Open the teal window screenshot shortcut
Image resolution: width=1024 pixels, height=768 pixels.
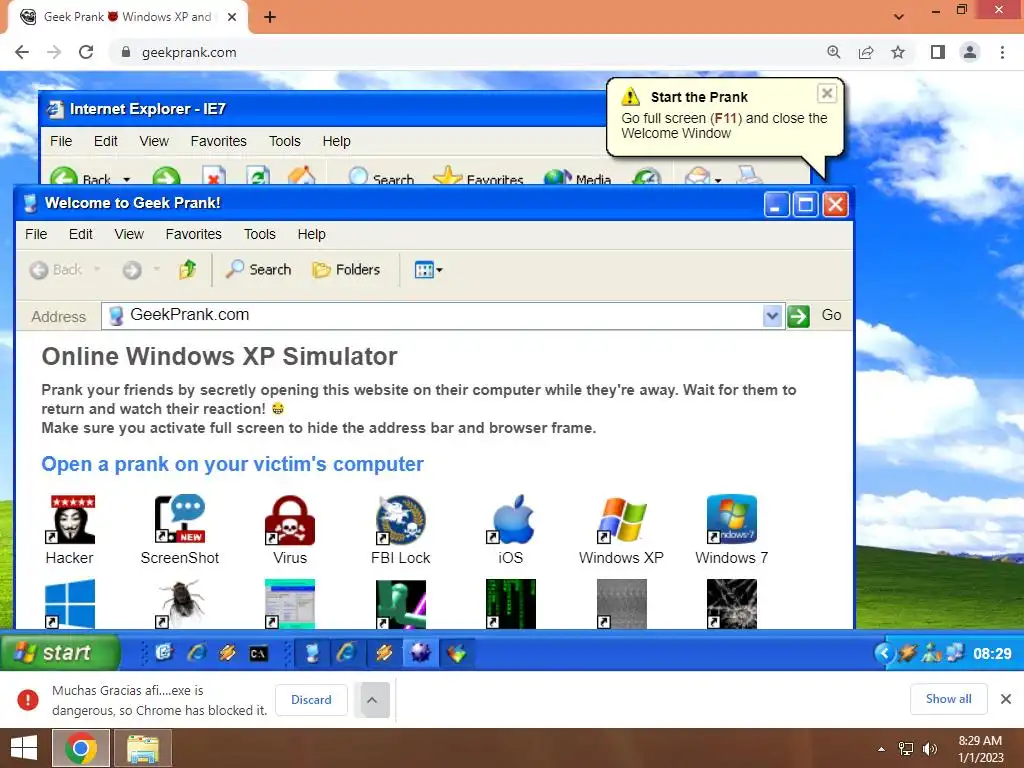(290, 603)
